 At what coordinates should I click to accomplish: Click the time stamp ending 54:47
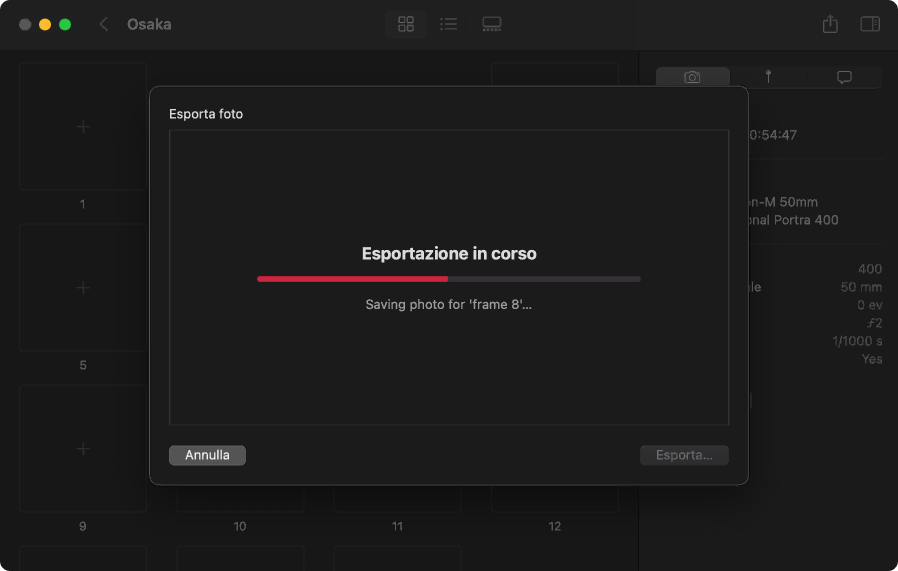pyautogui.click(x=773, y=135)
